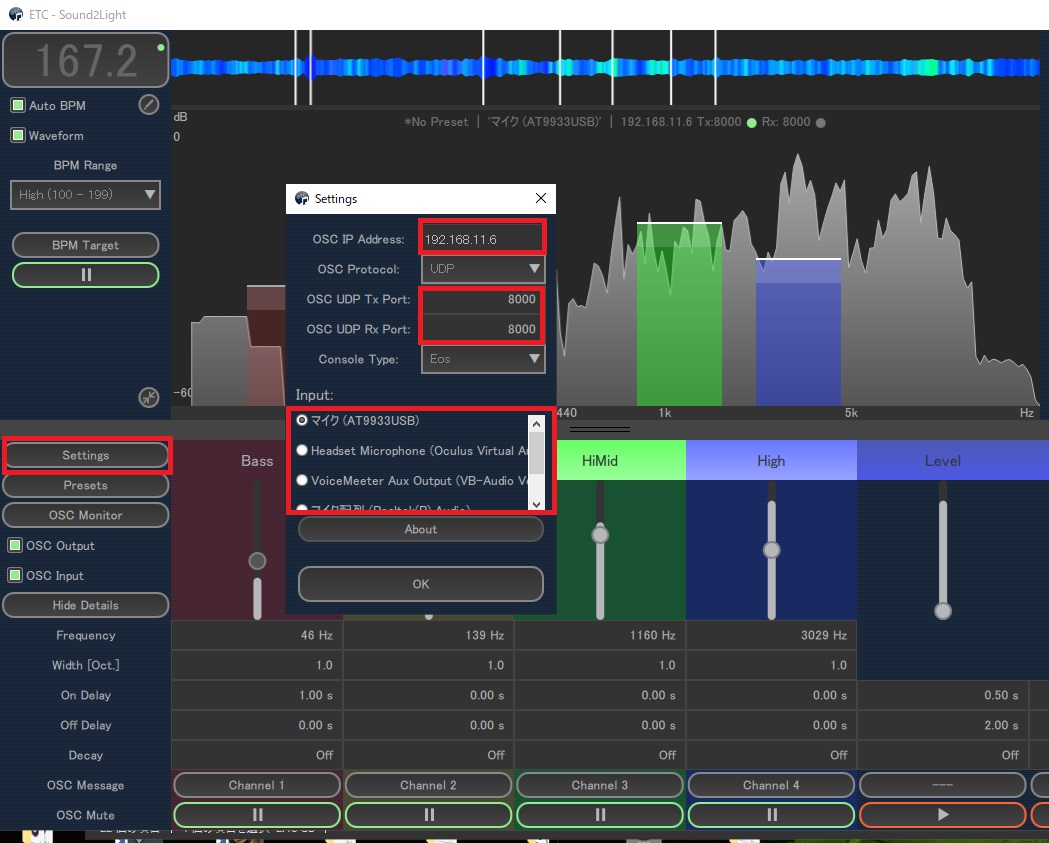Click the input list scroll down arrow
The height and width of the screenshot is (843, 1049).
tap(537, 503)
